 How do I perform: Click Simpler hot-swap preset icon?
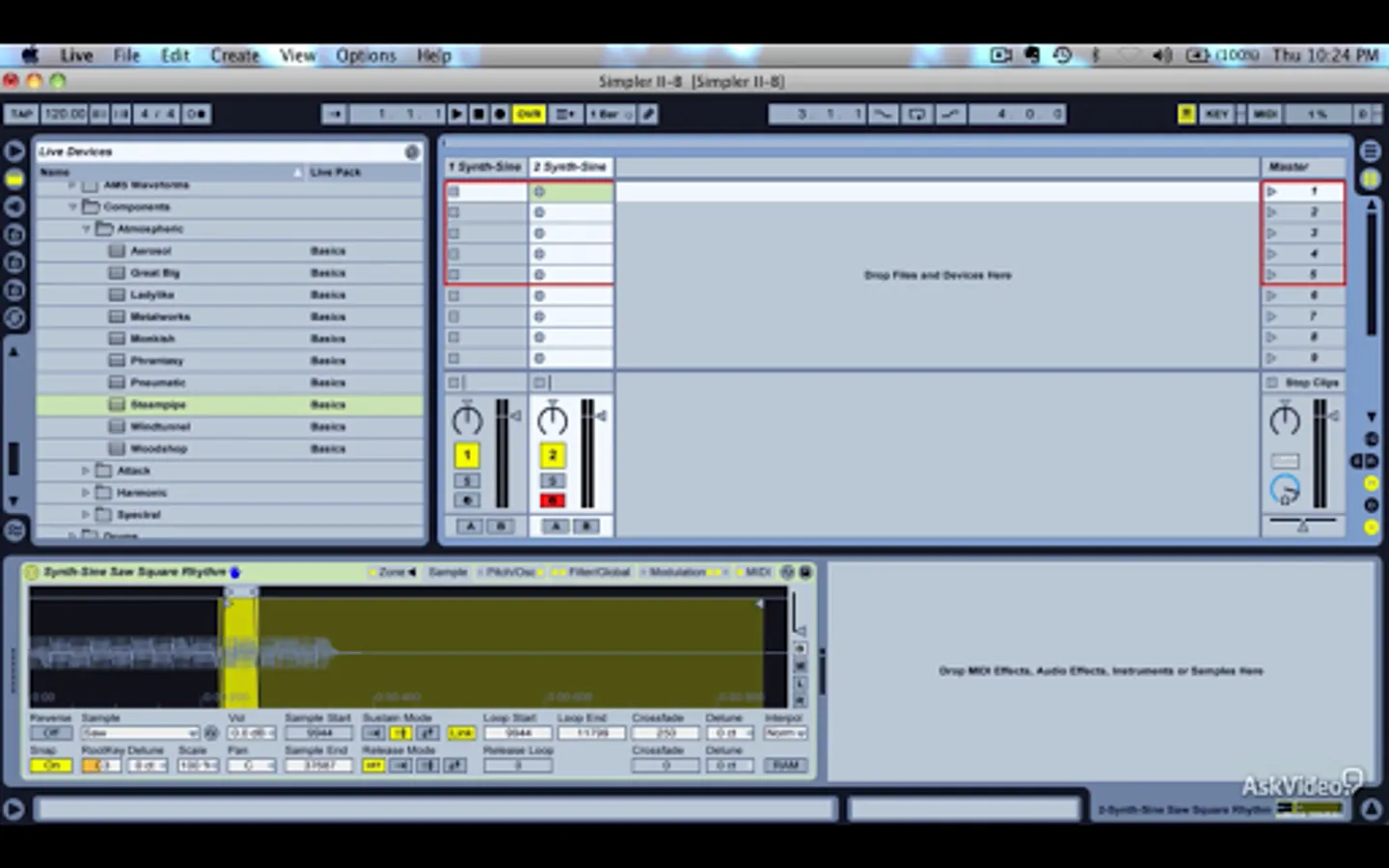(x=787, y=573)
